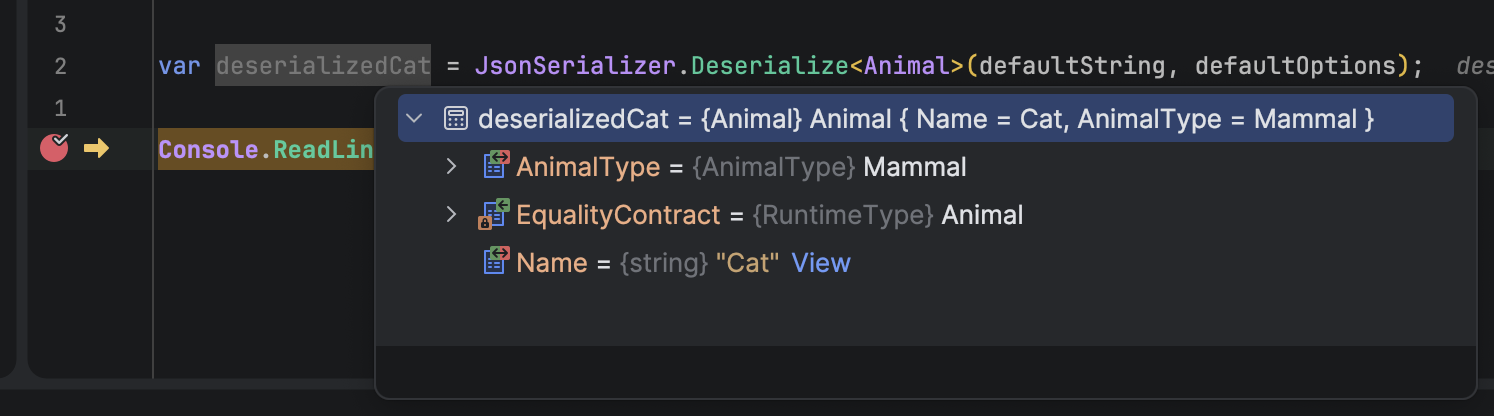1494x416 pixels.
Task: Click line number 3 in the gutter
Action: (x=60, y=24)
